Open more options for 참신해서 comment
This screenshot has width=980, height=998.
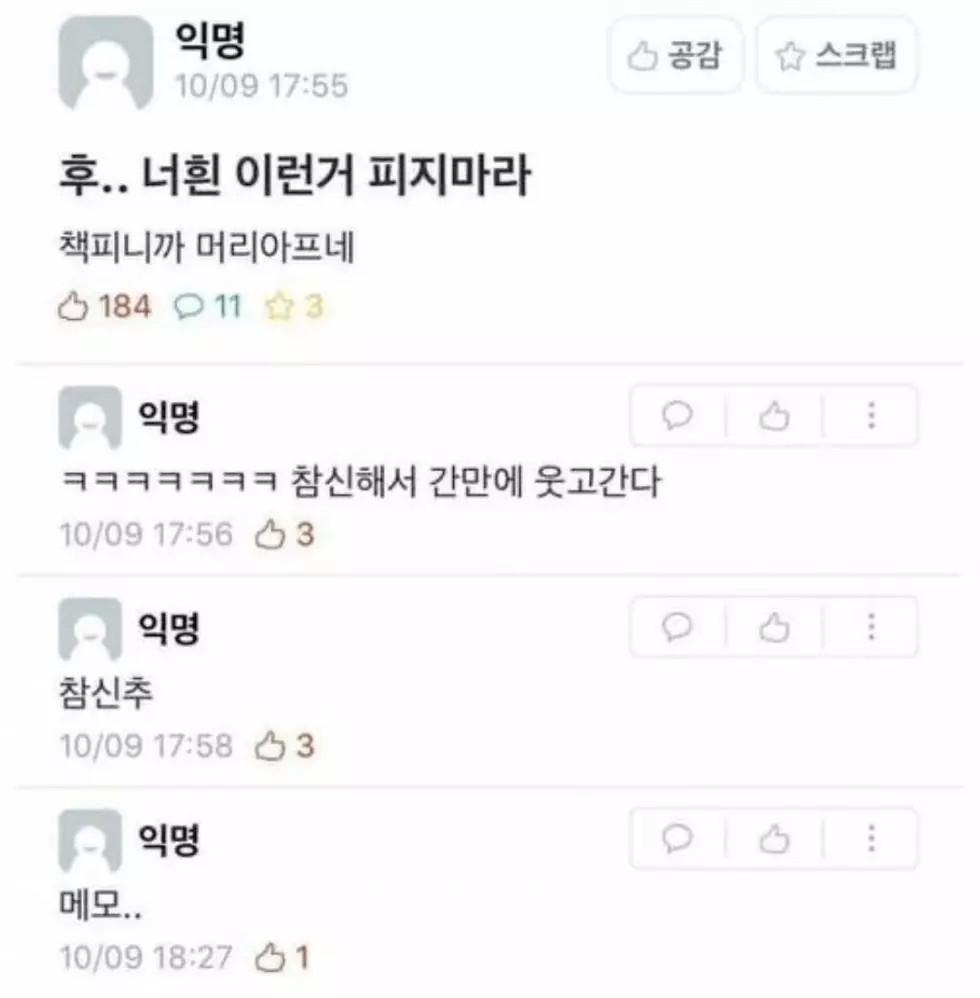871,416
